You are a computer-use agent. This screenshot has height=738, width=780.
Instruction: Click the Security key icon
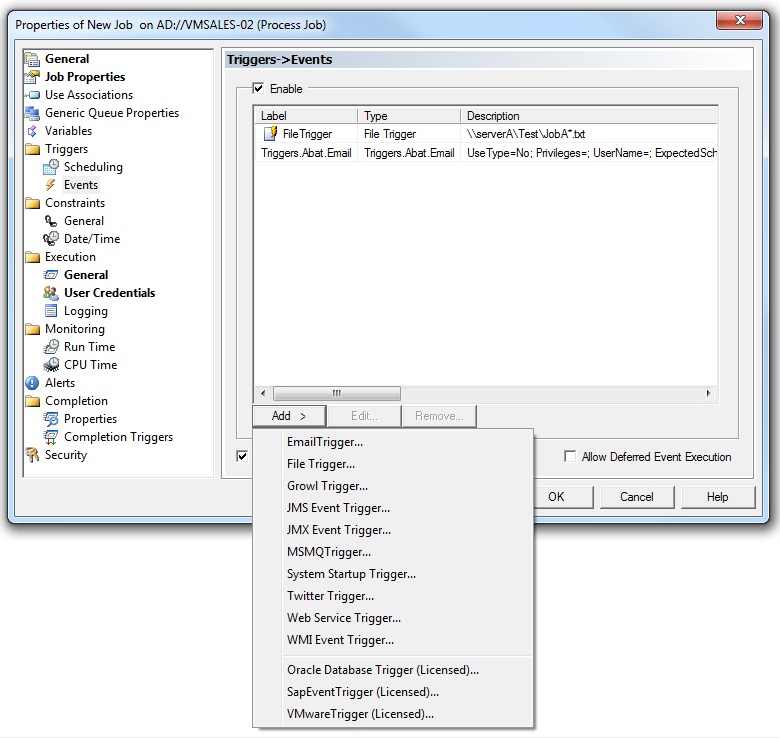[x=32, y=455]
